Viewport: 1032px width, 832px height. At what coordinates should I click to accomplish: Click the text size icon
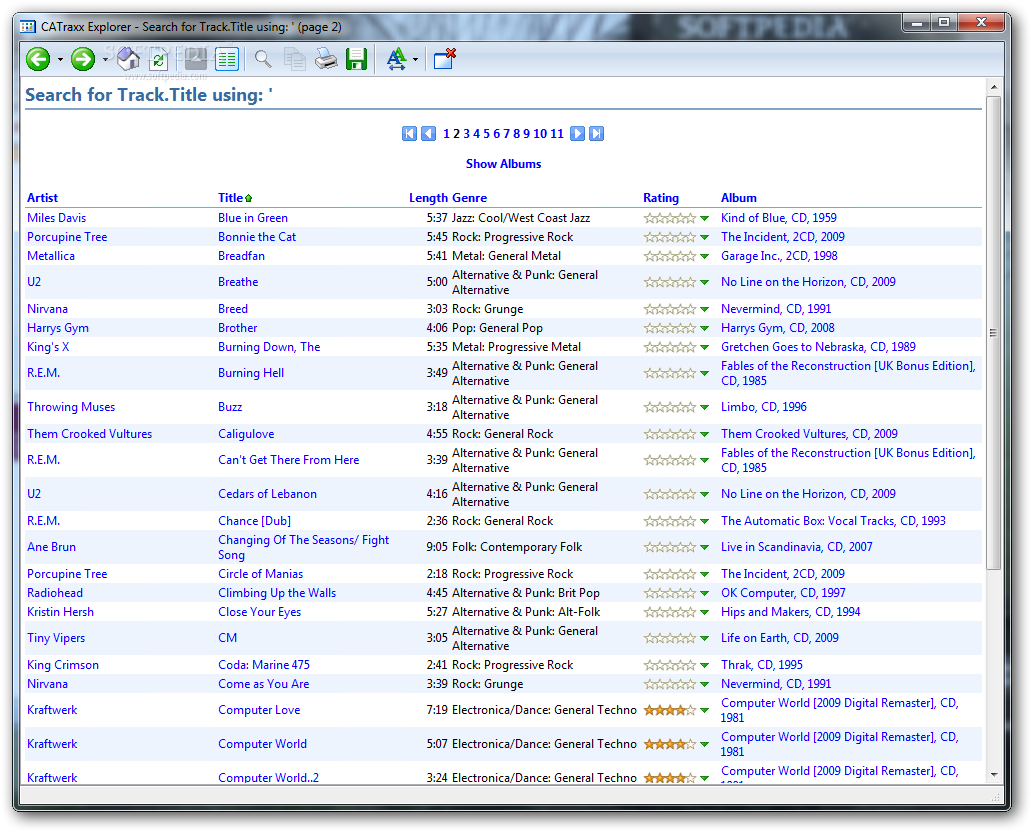(x=396, y=59)
